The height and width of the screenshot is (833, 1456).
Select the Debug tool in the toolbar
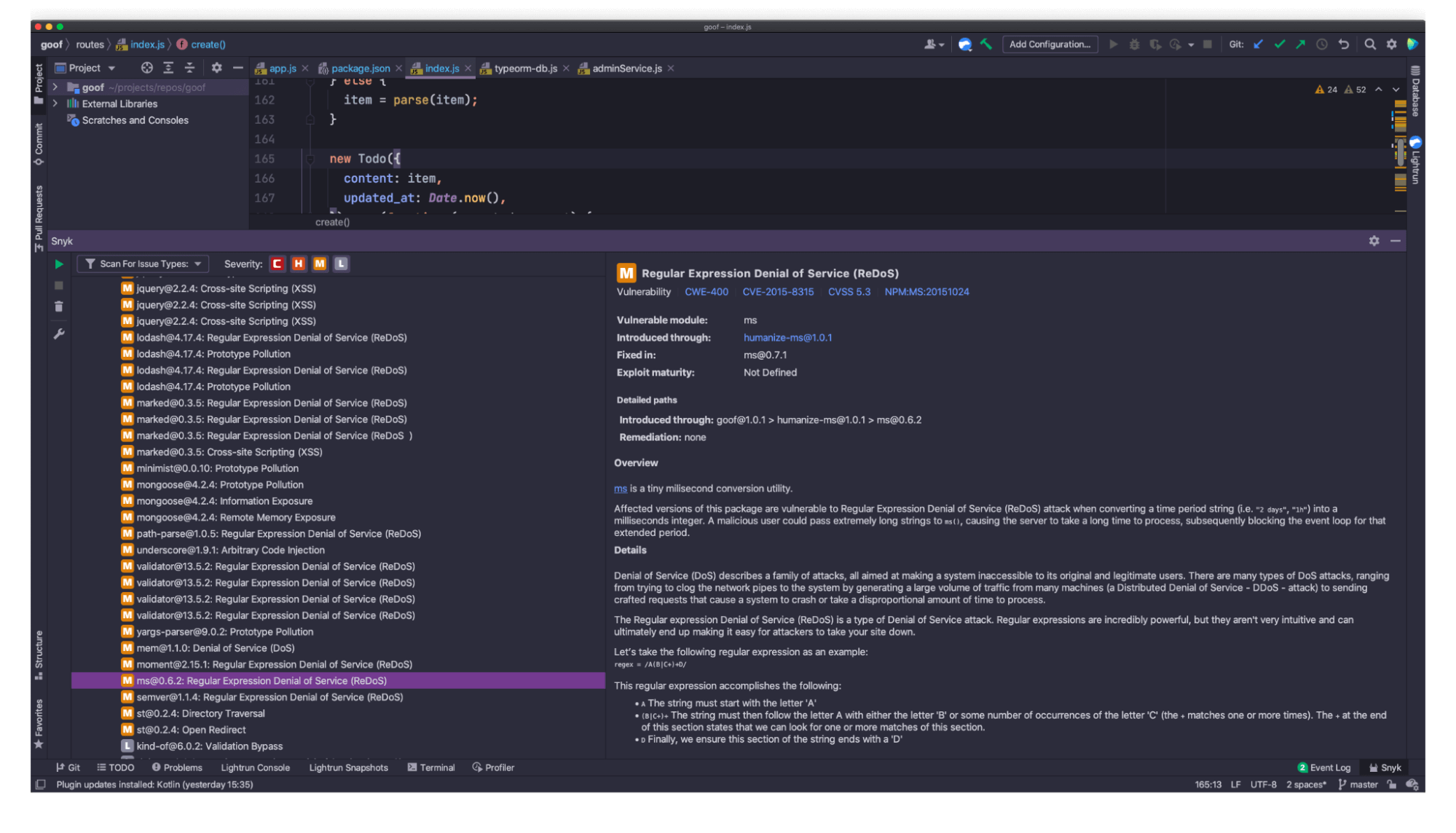tap(1134, 44)
